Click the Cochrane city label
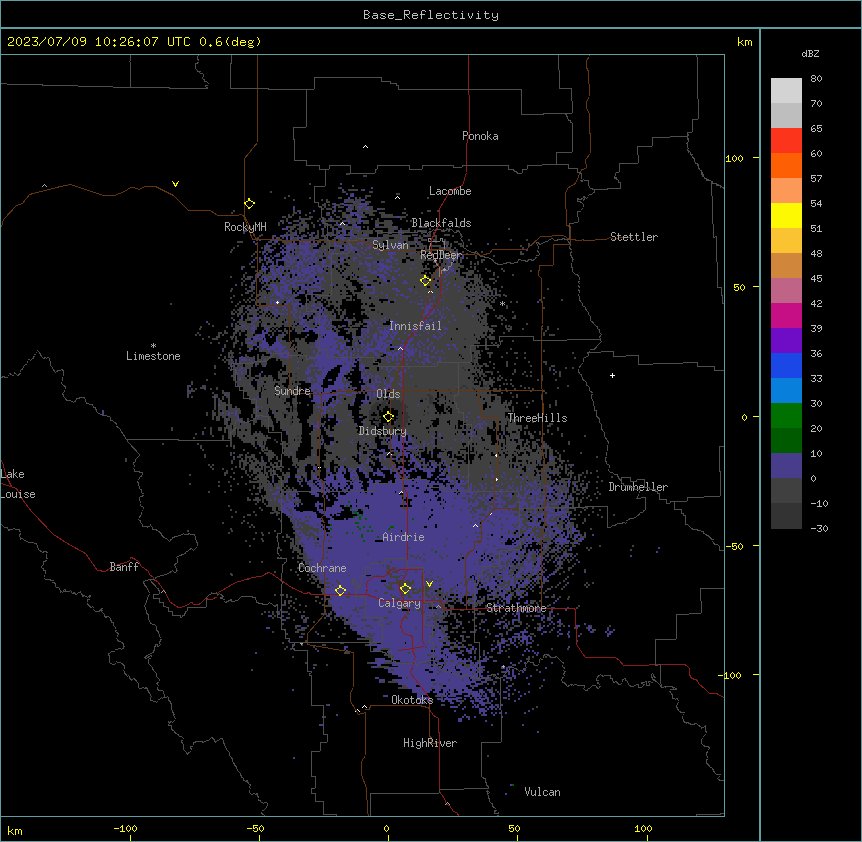This screenshot has width=862, height=842. pos(322,568)
